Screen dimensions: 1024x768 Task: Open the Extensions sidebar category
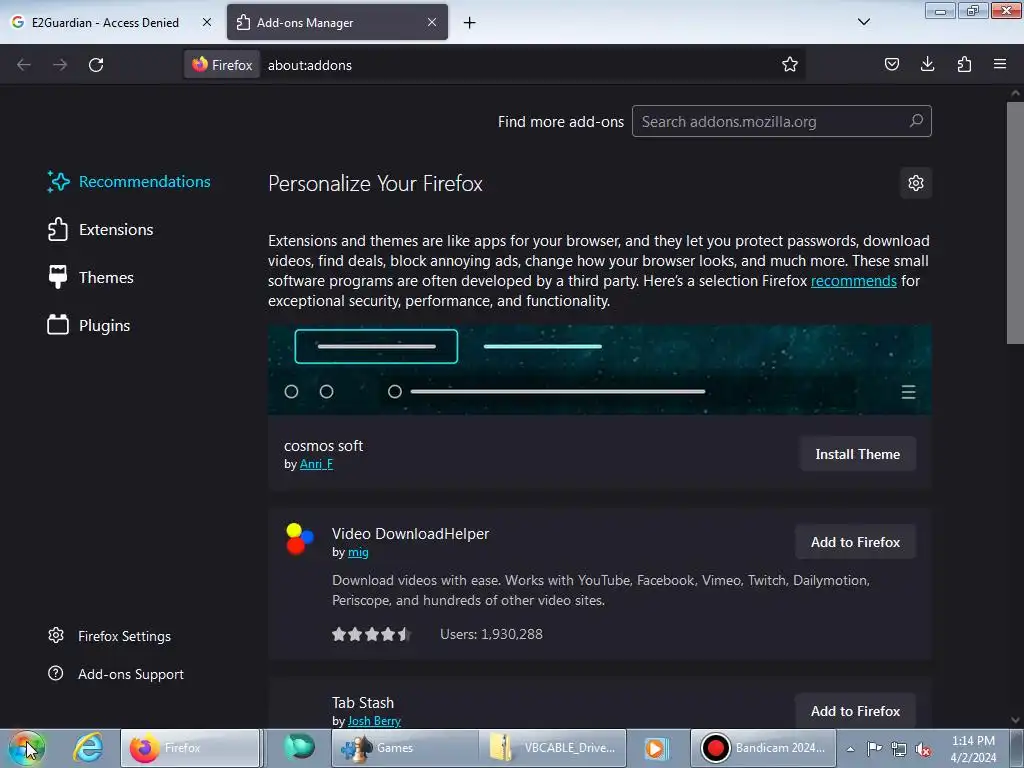point(101,229)
